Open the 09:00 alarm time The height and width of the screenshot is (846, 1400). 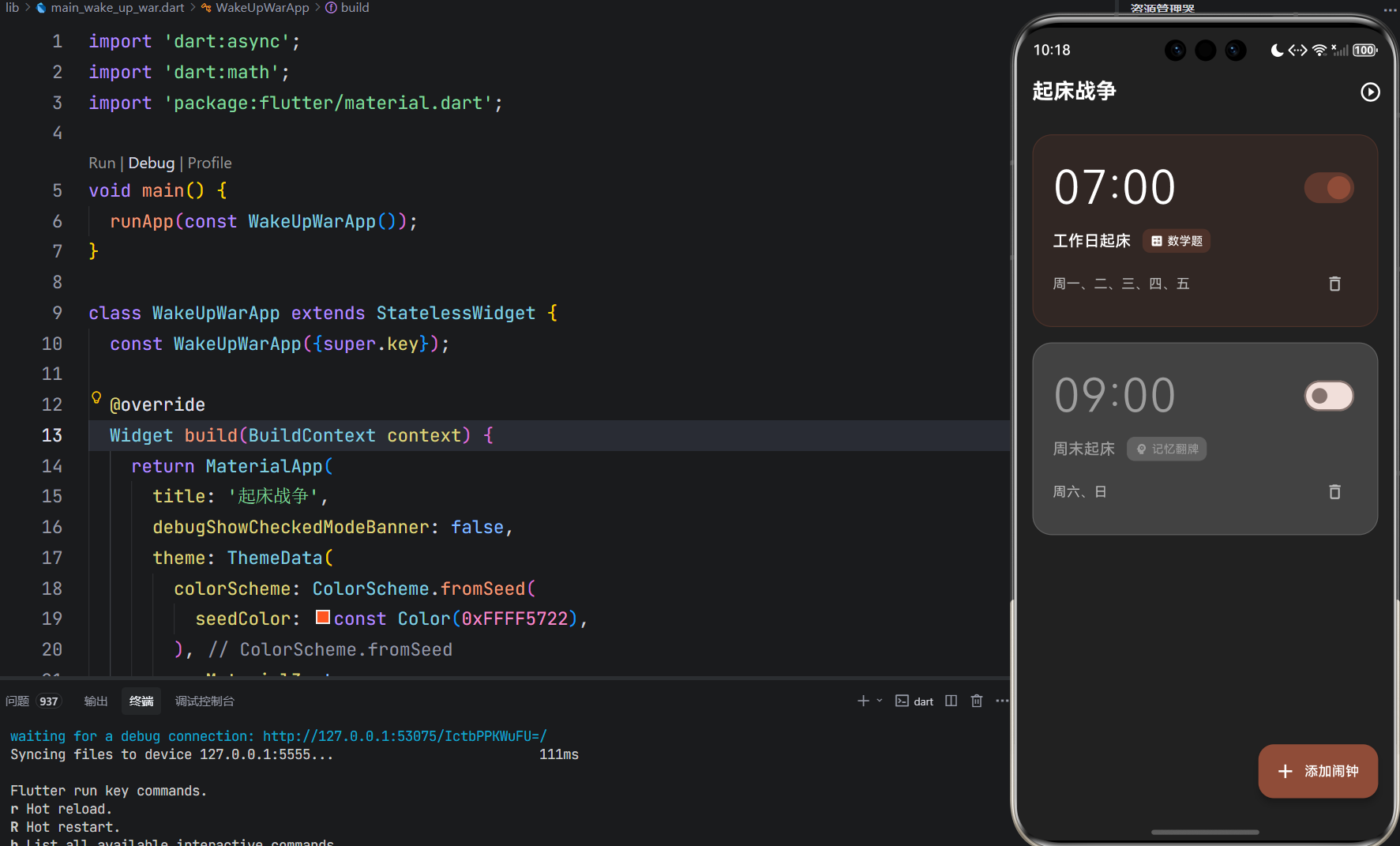point(1114,395)
